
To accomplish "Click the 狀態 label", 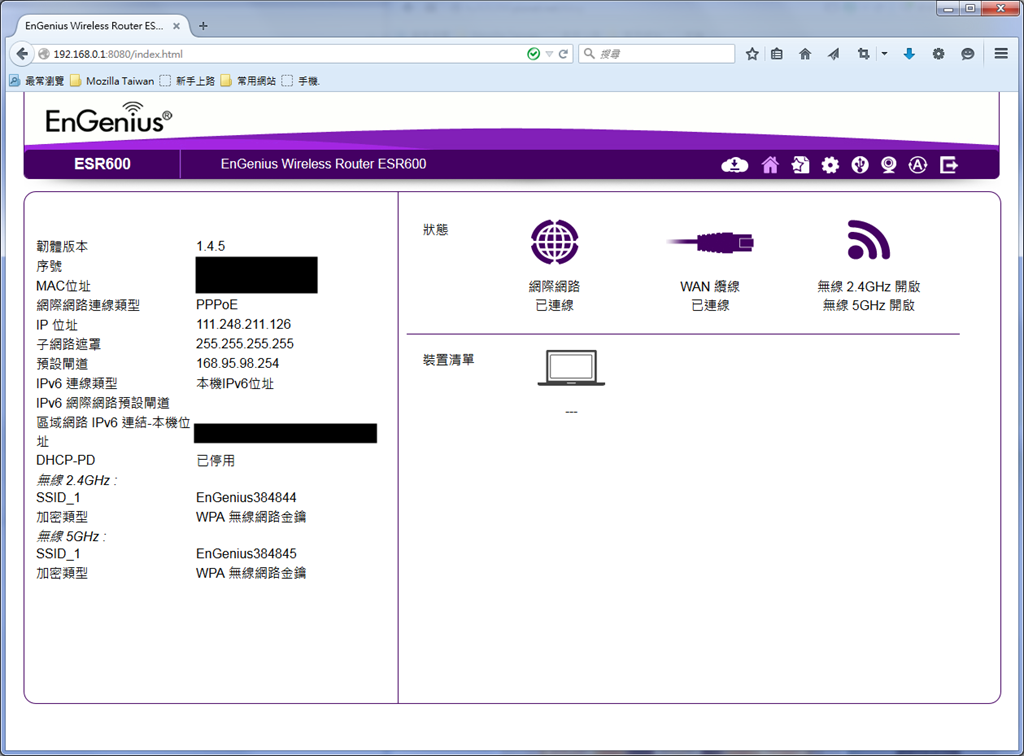I will point(436,229).
